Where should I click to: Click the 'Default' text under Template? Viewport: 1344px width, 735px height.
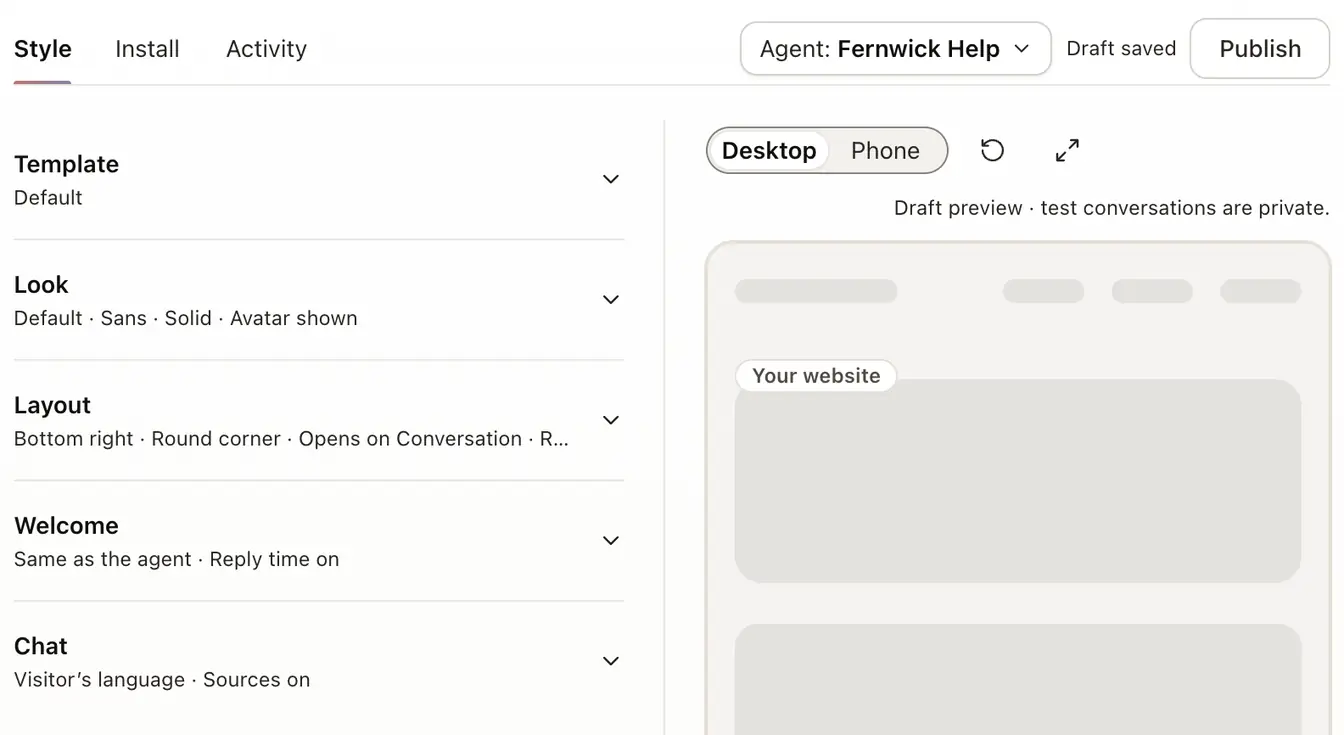[48, 198]
